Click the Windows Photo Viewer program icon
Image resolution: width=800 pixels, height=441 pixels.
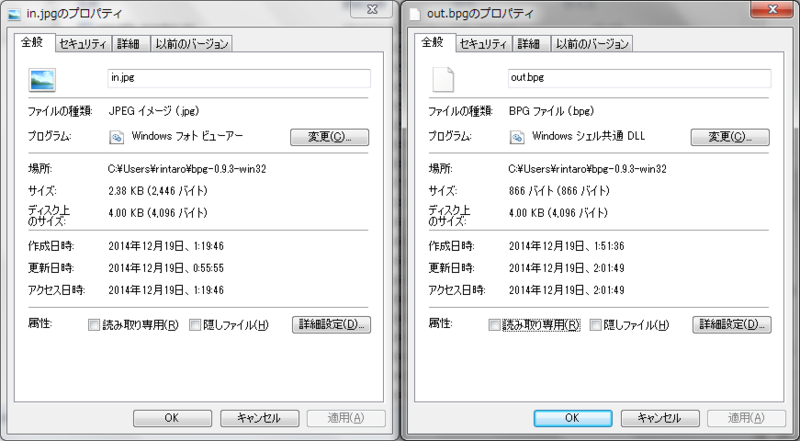116,137
